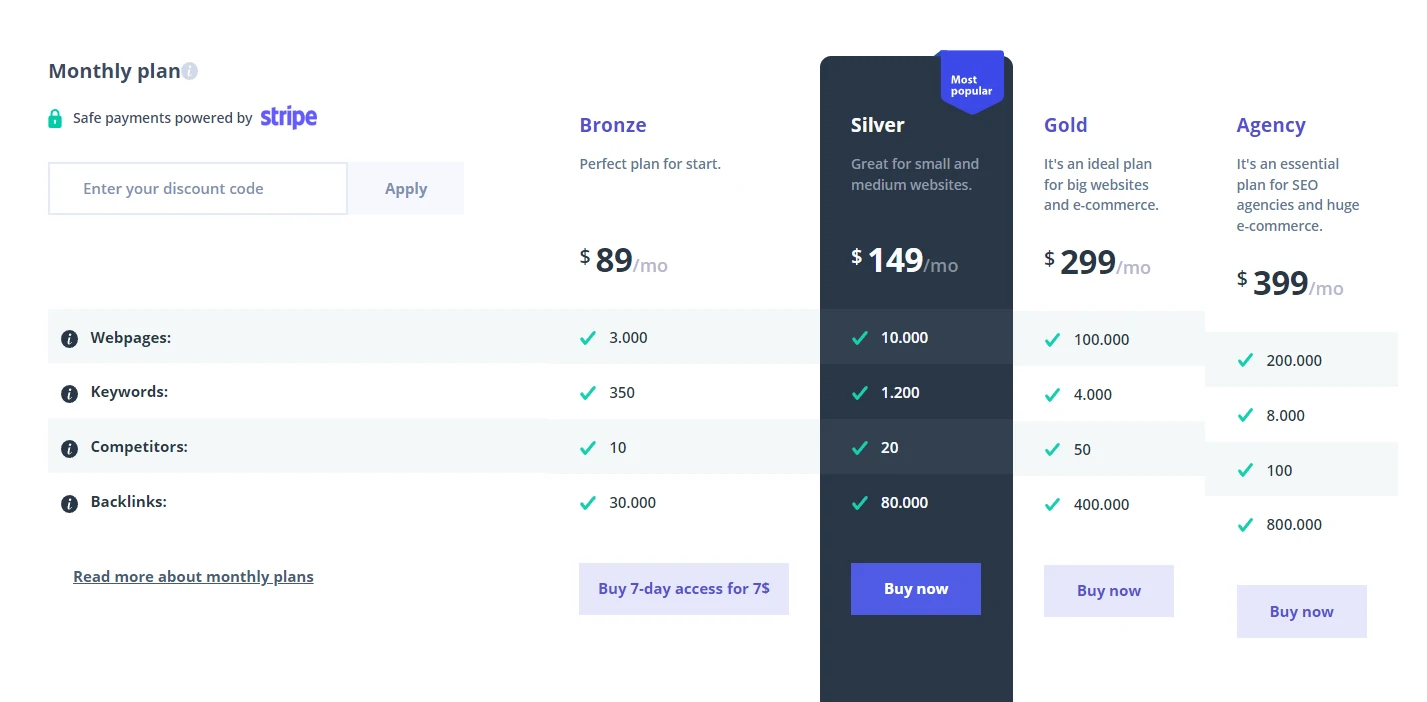1427x702 pixels.
Task: Click the info icon next to Backlinks
Action: 69,504
